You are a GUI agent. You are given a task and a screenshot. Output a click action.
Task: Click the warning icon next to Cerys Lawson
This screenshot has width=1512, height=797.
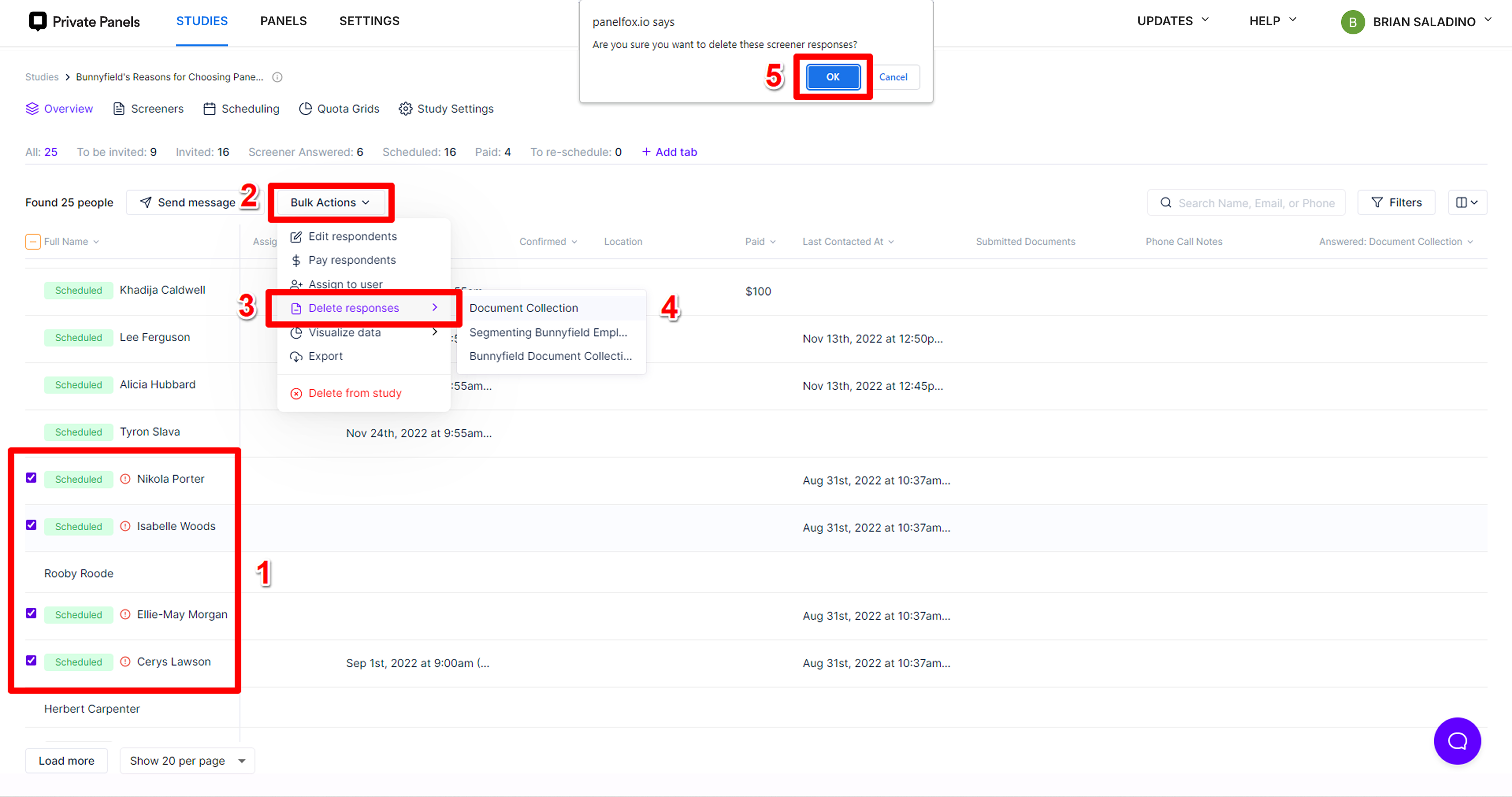coord(125,661)
